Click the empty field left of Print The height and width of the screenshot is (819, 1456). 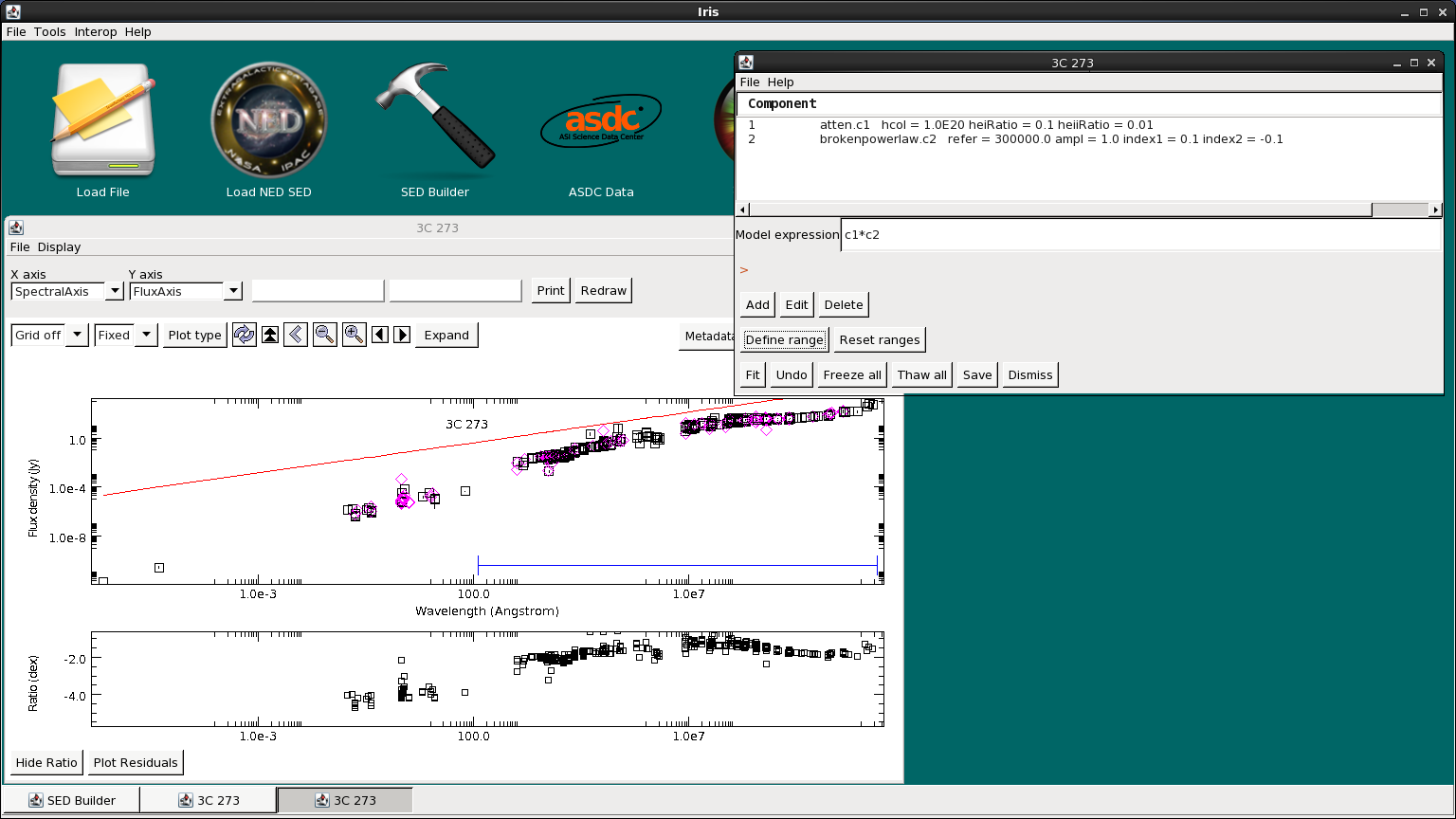click(455, 290)
